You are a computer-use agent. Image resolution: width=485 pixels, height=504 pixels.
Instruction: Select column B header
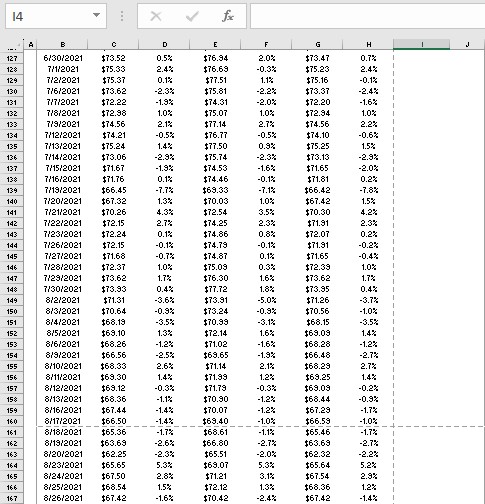pos(63,44)
